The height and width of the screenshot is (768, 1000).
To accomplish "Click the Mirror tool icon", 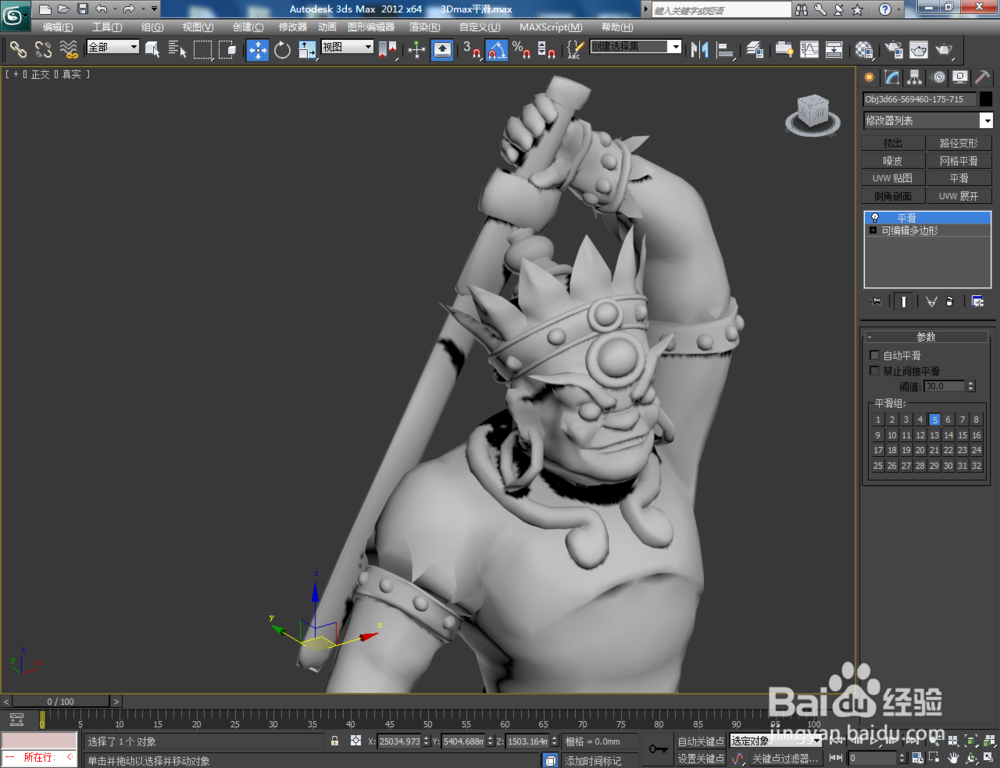I will [700, 50].
